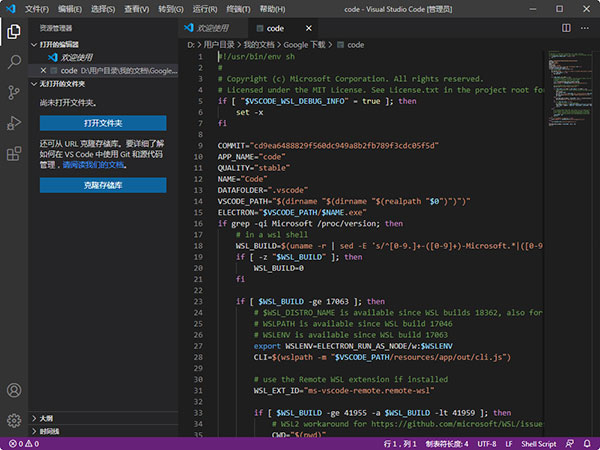Image resolution: width=600 pixels, height=450 pixels.
Task: Switch to the 欢迎使用 editor tab
Action: click(x=210, y=29)
